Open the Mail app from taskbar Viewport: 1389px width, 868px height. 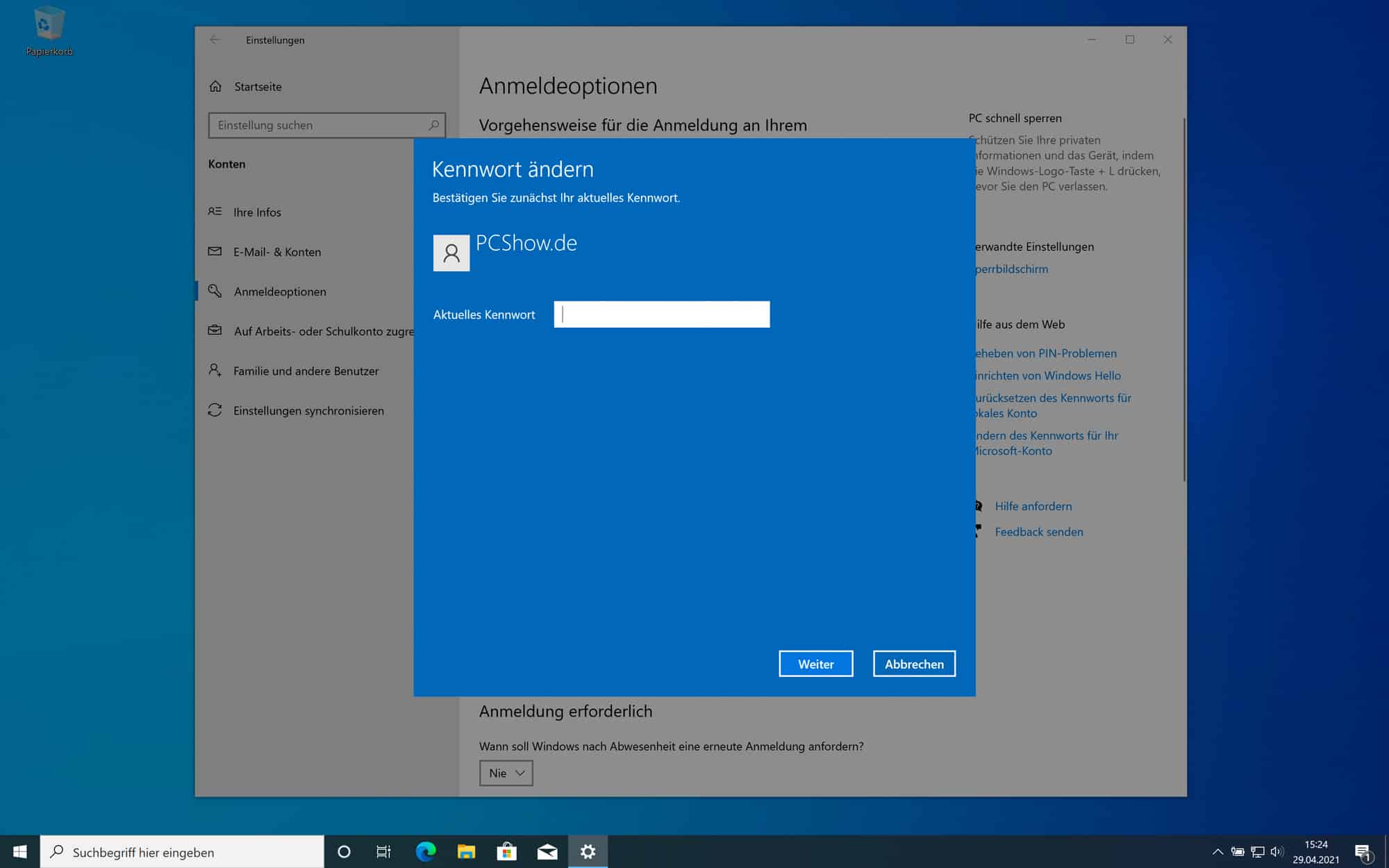point(547,851)
